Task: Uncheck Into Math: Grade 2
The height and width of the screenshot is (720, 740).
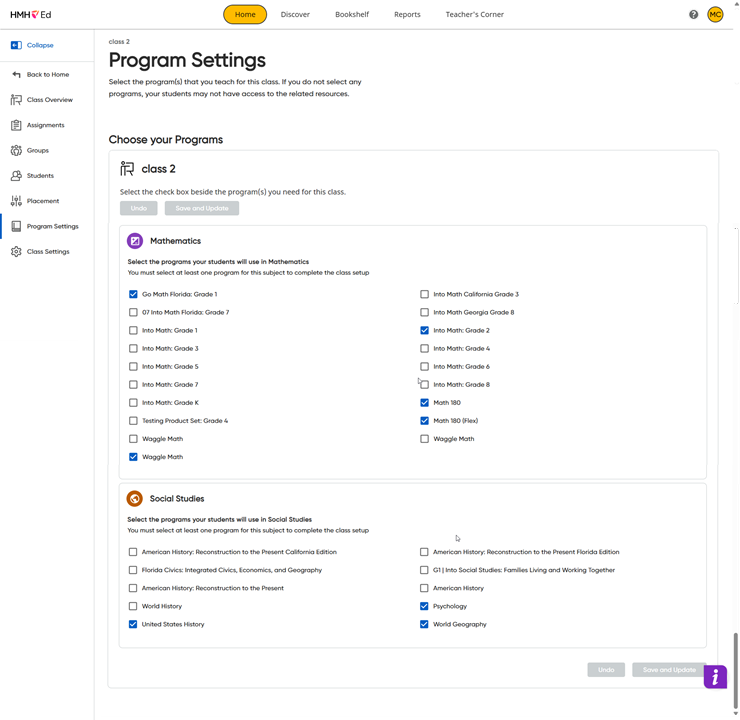Action: [424, 330]
